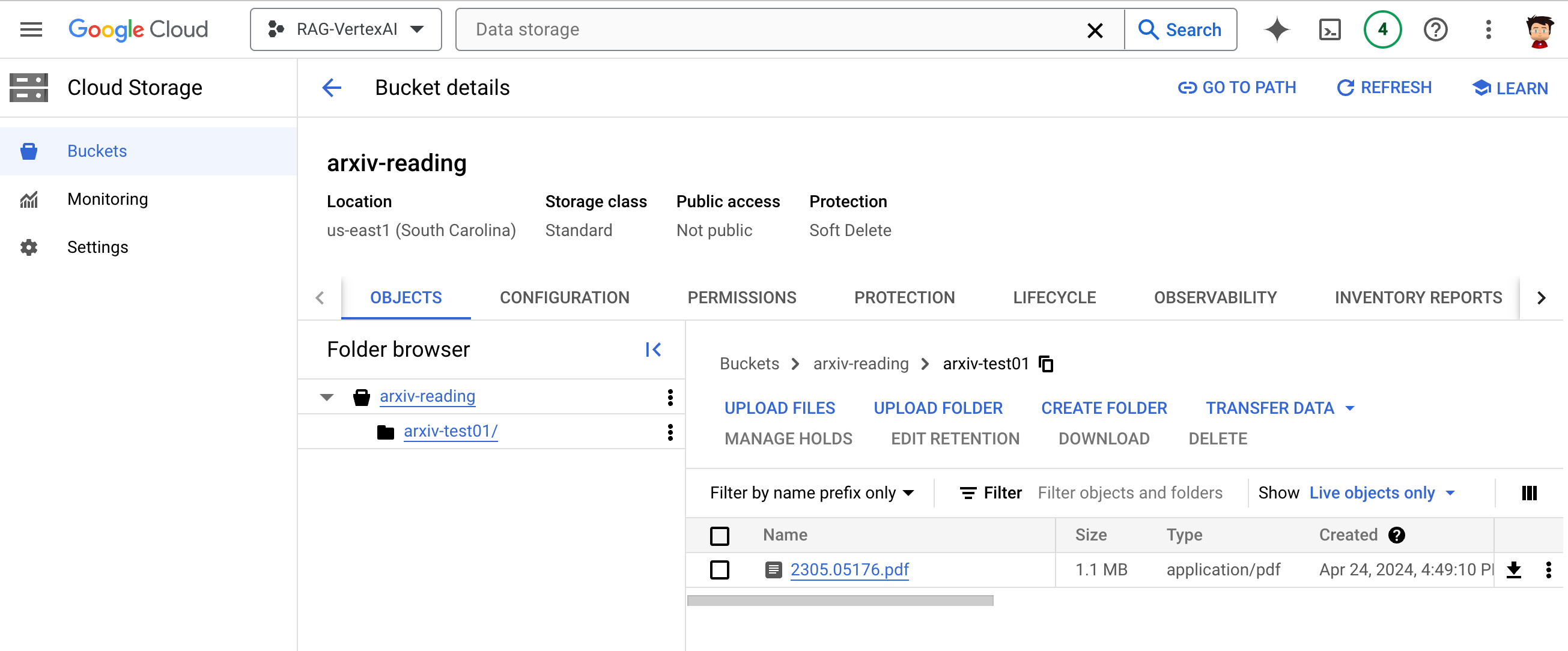Download 2305.05176.pdf with download icon
This screenshot has width=1568, height=651.
1514,570
